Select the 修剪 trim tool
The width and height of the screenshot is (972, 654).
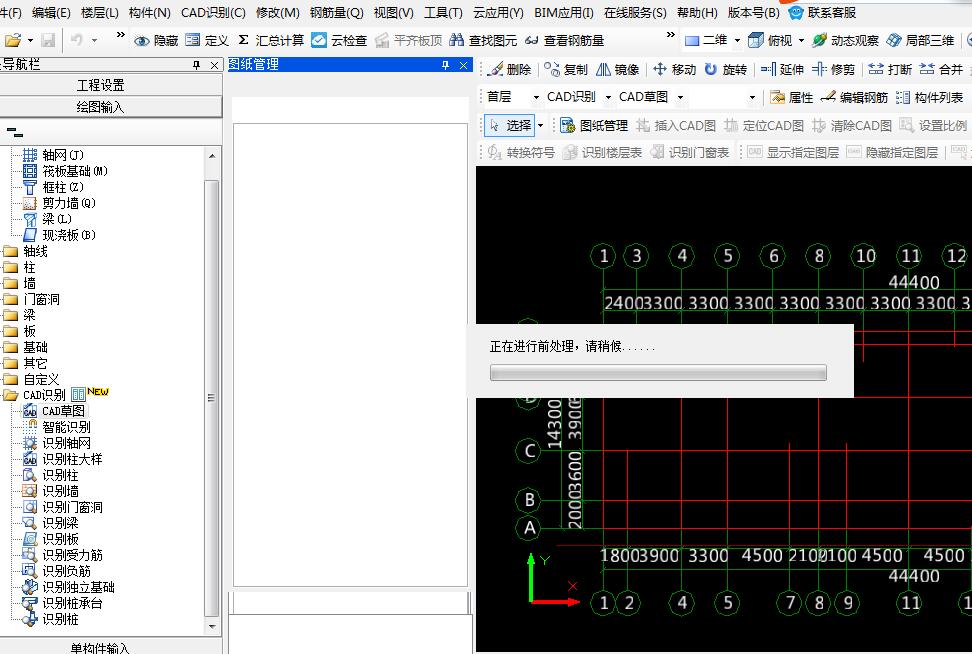tap(834, 69)
